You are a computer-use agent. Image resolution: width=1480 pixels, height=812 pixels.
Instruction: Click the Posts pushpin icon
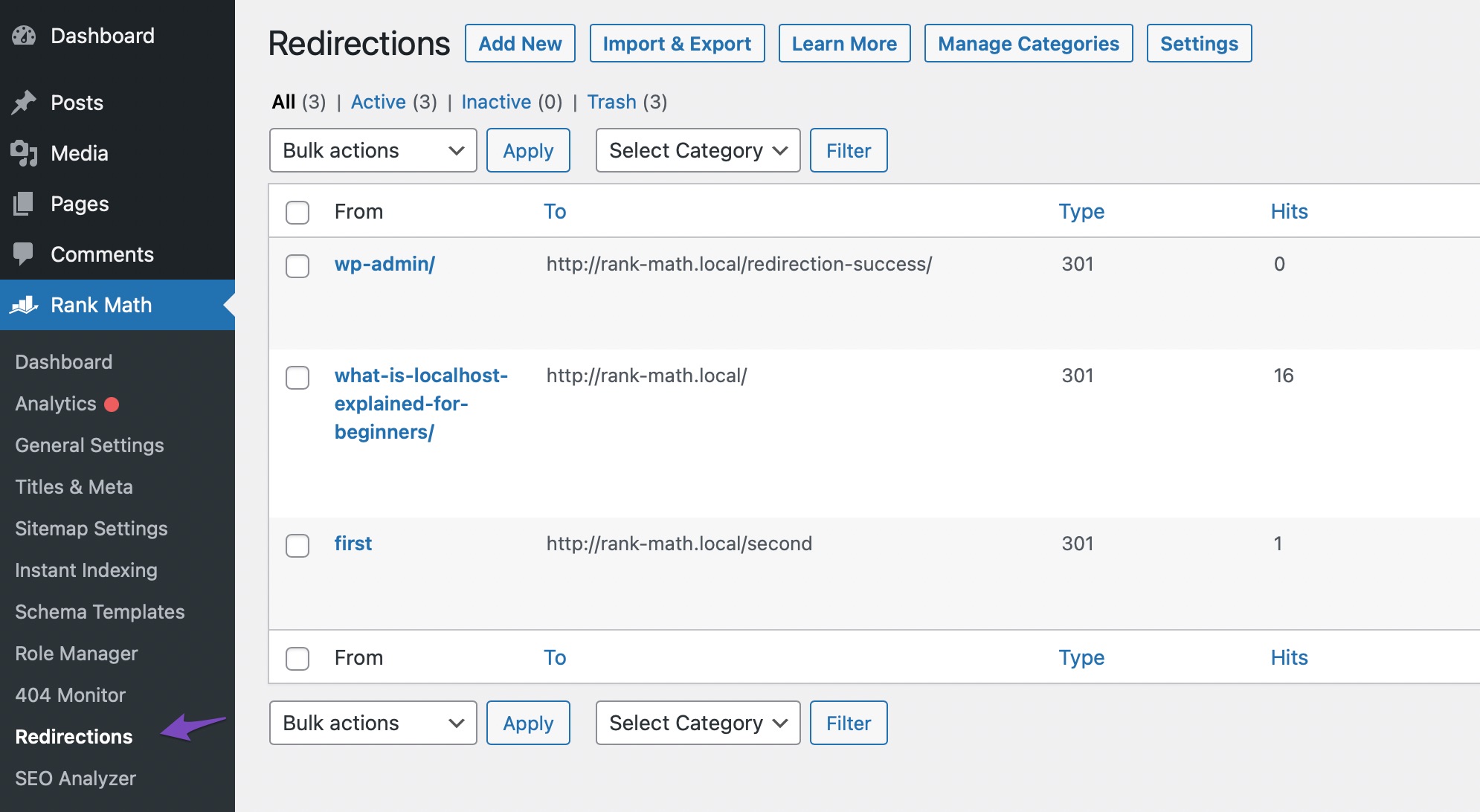pyautogui.click(x=24, y=103)
